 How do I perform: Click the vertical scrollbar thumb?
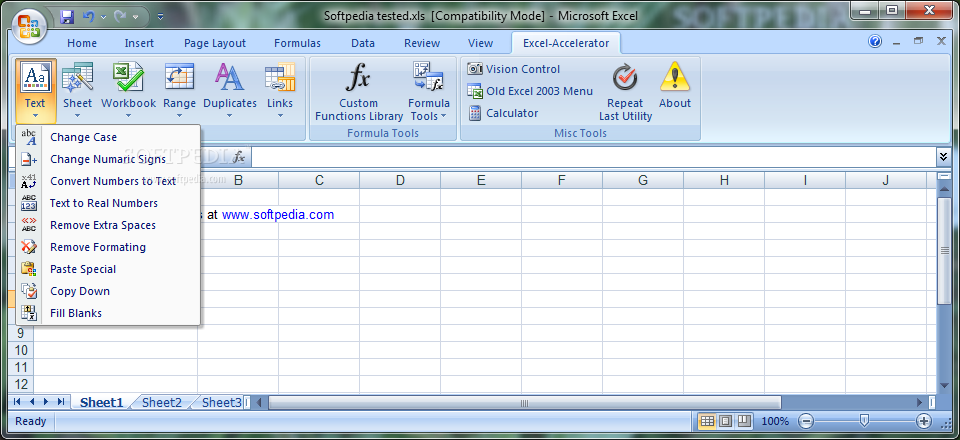pos(943,250)
